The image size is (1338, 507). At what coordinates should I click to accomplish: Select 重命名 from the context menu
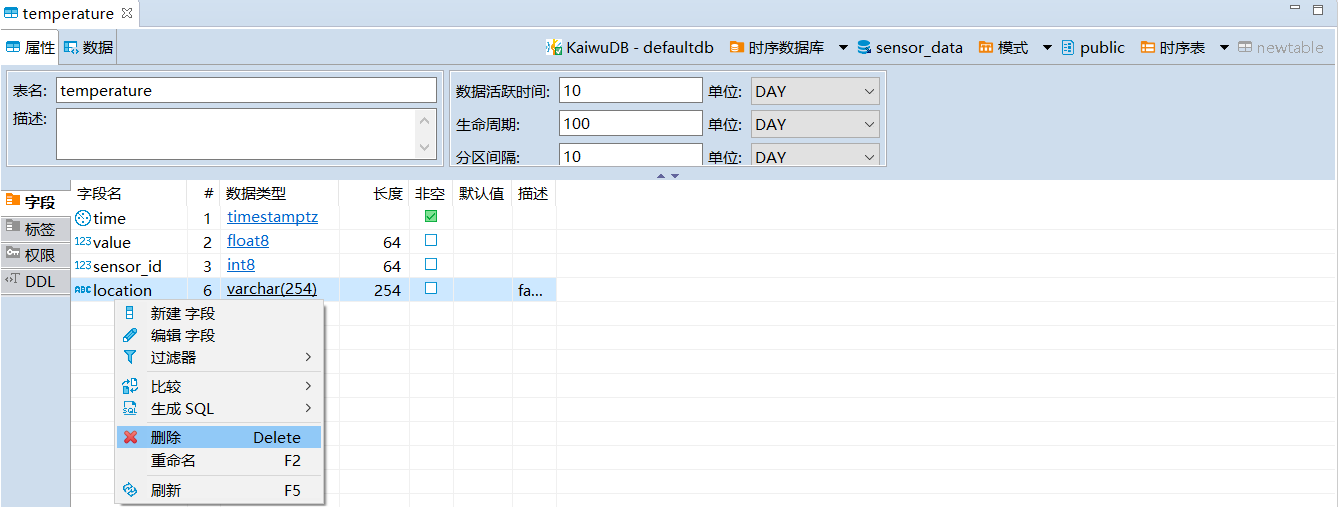coord(173,461)
